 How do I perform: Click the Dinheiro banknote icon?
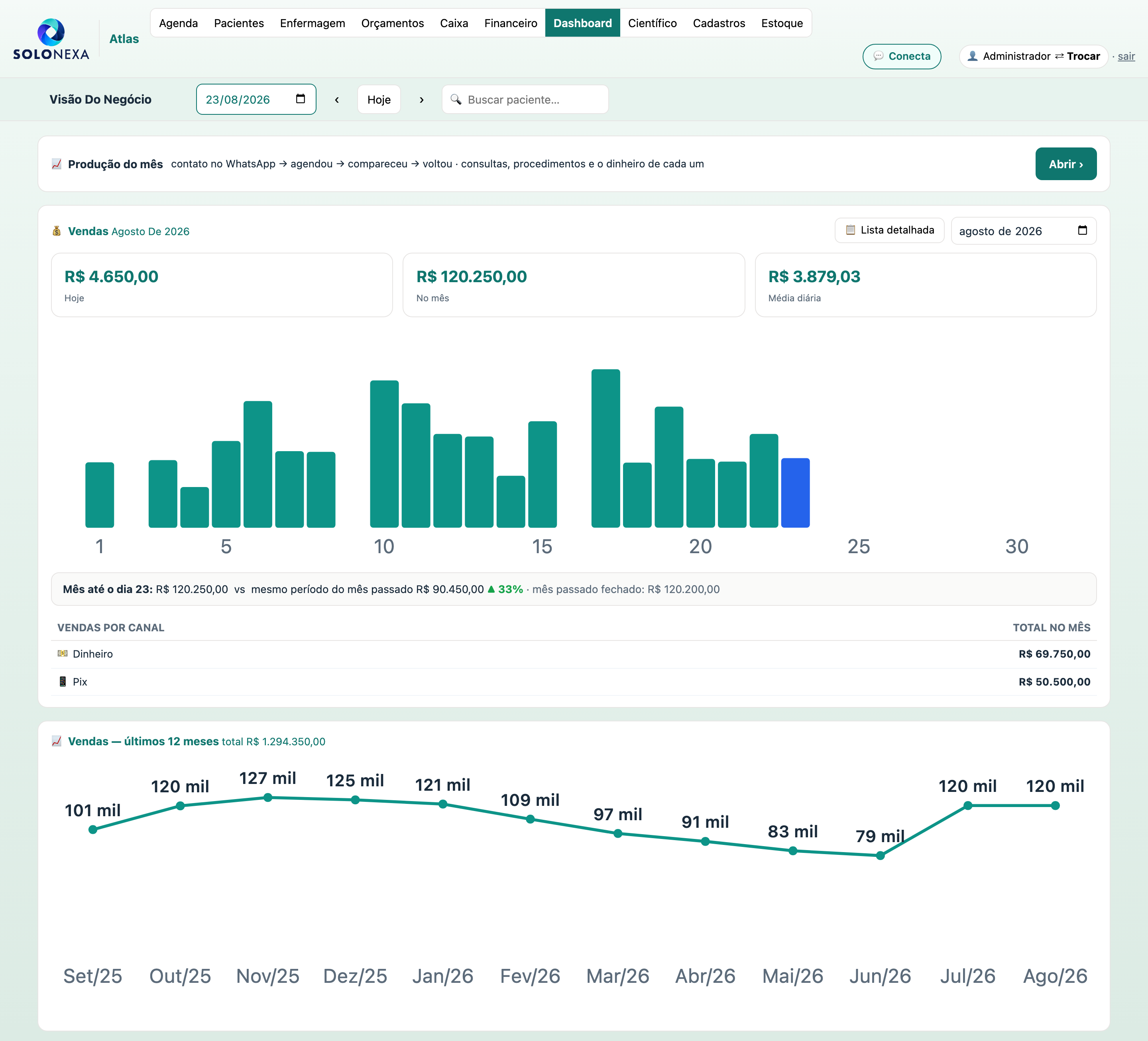click(x=63, y=654)
